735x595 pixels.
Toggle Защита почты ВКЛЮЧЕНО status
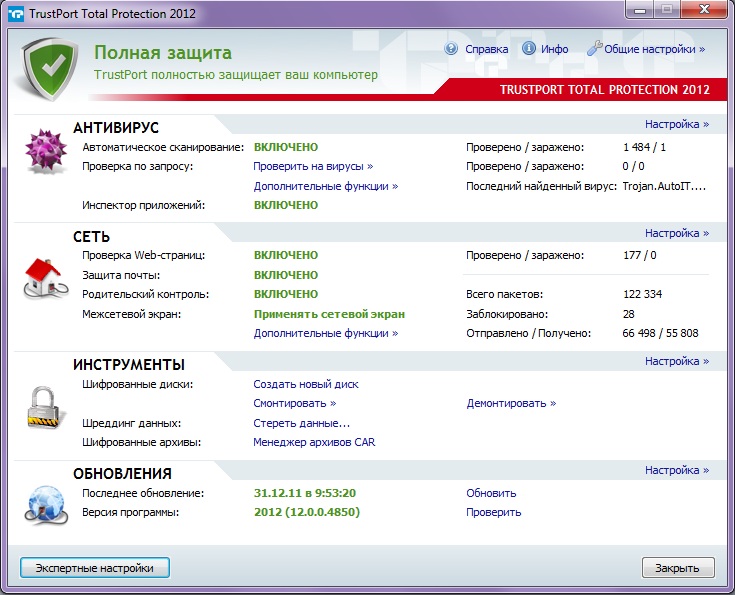pos(286,275)
